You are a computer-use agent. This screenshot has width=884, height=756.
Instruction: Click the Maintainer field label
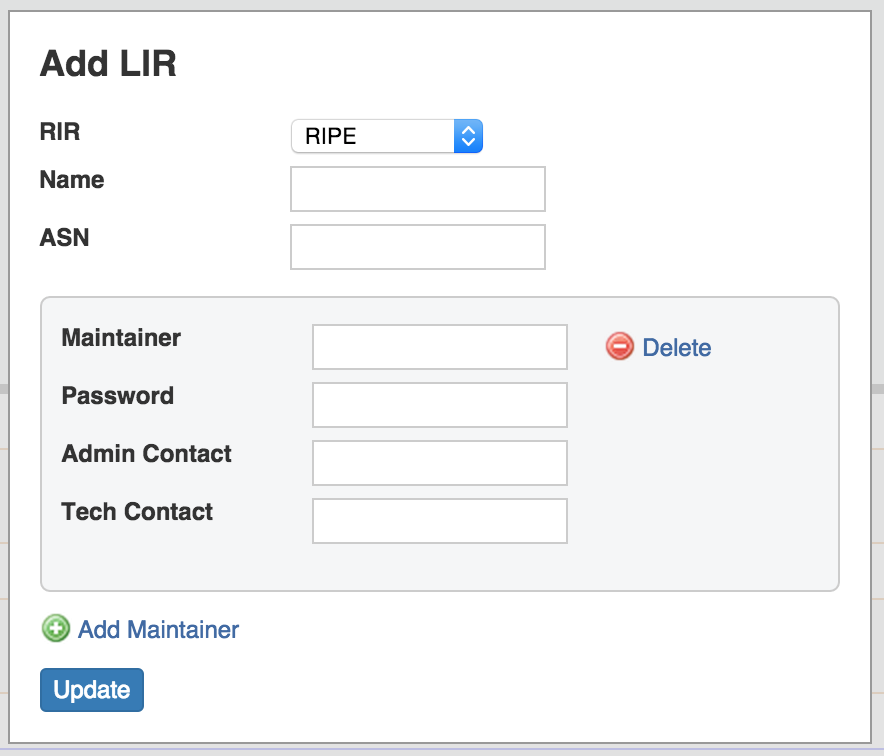121,338
